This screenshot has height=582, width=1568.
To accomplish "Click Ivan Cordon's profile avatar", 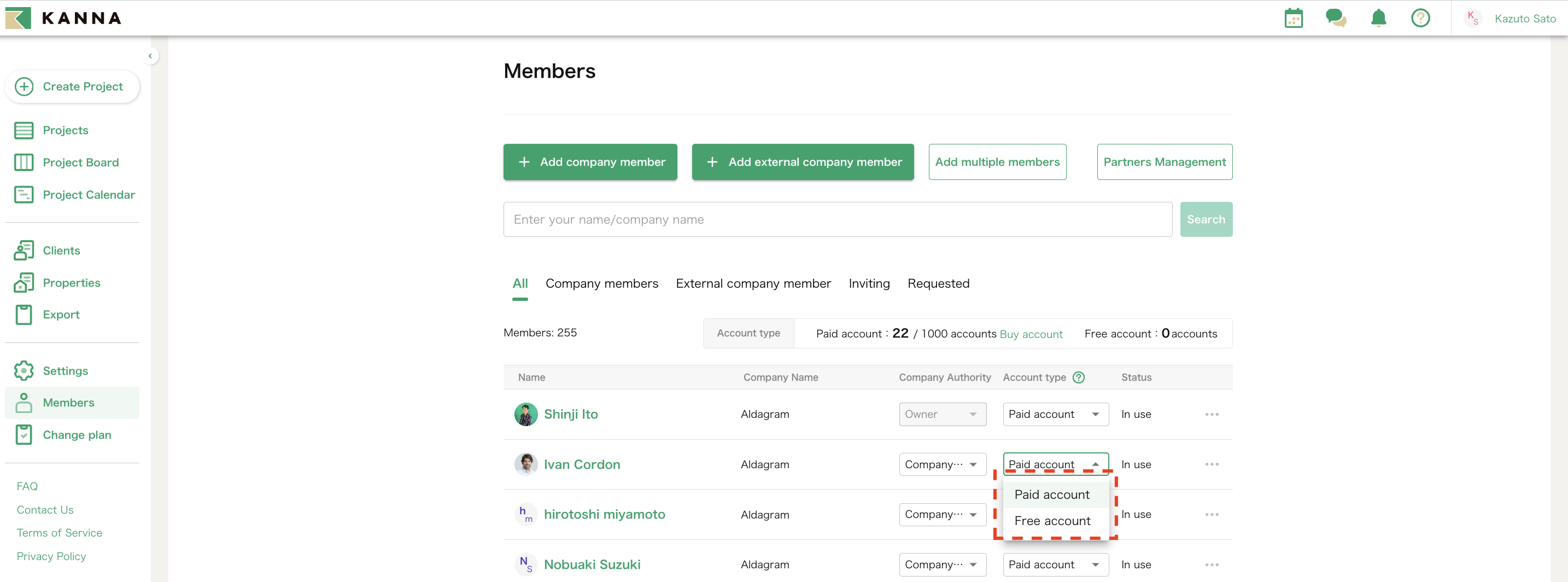I will pos(526,464).
